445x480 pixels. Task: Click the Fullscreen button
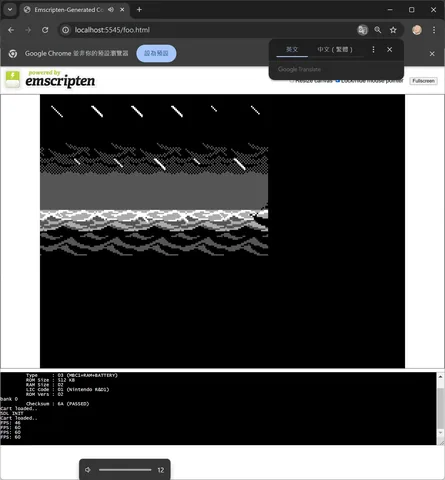click(x=423, y=81)
